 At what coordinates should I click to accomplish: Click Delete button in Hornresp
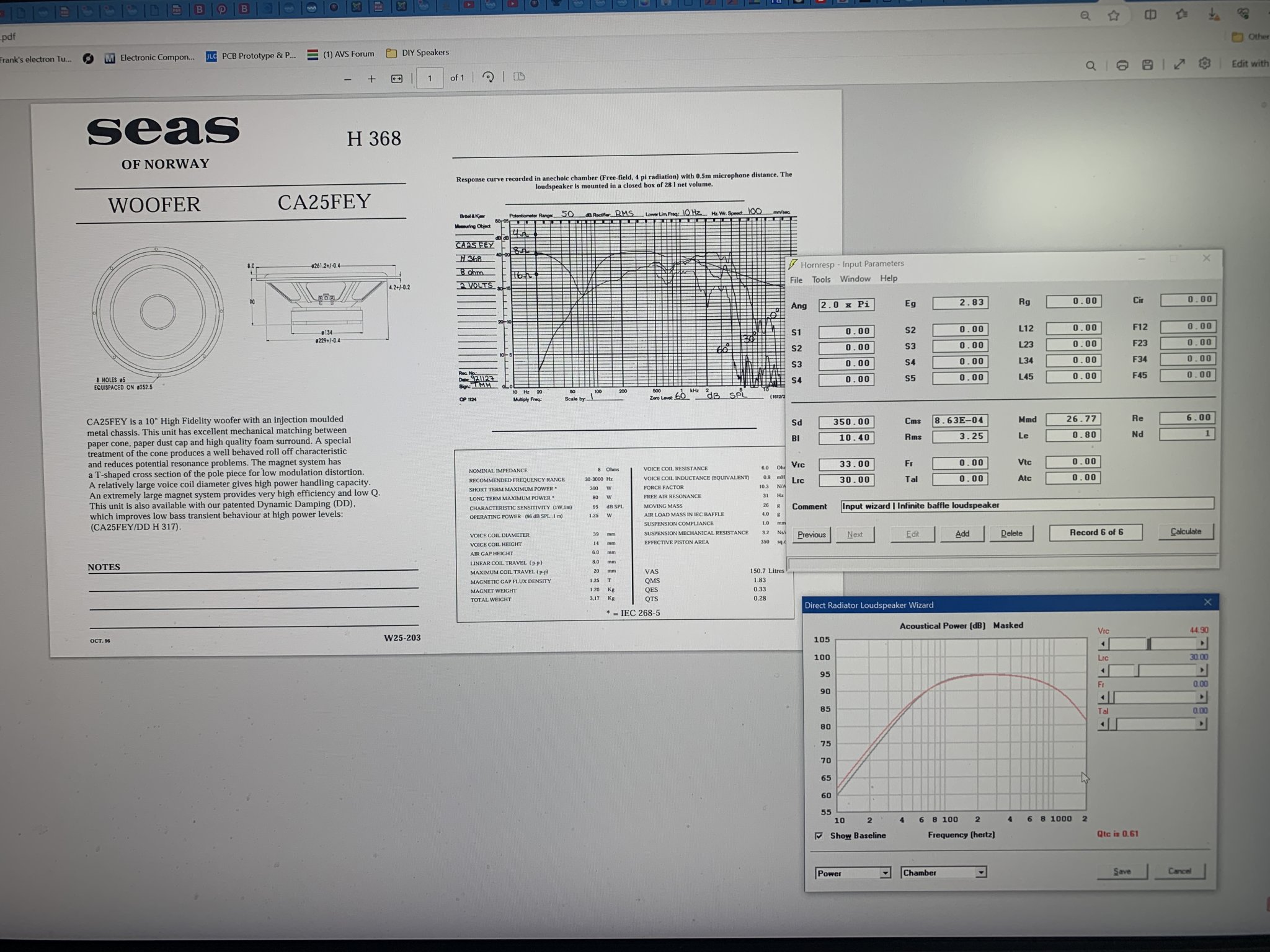point(1011,533)
